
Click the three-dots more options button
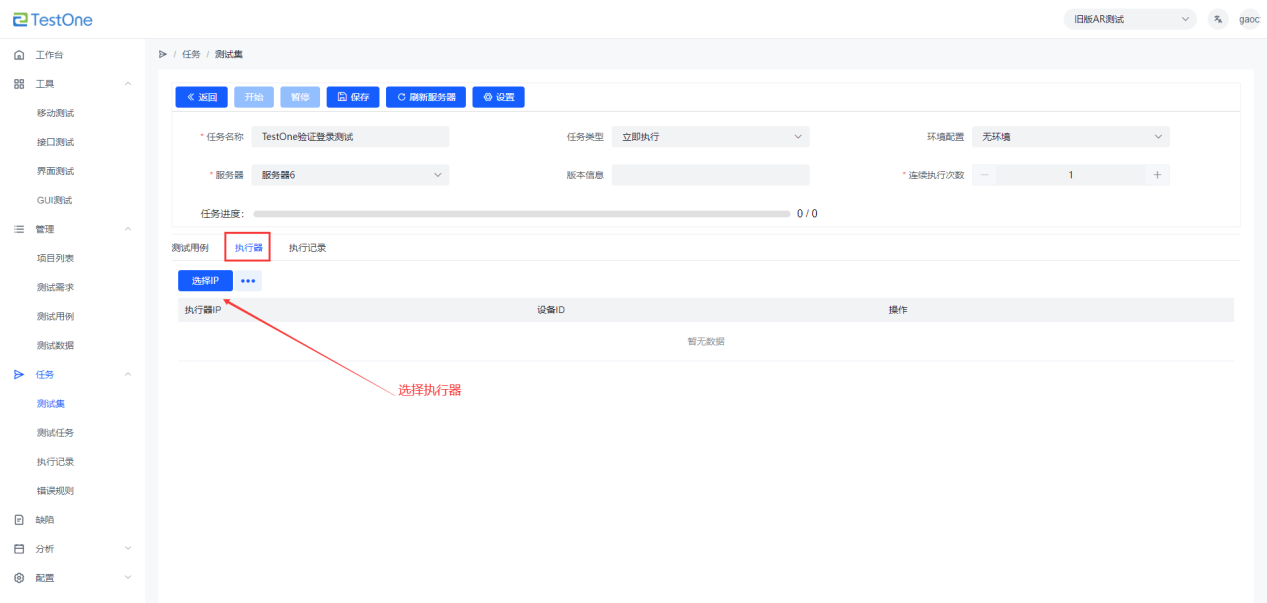click(x=248, y=281)
